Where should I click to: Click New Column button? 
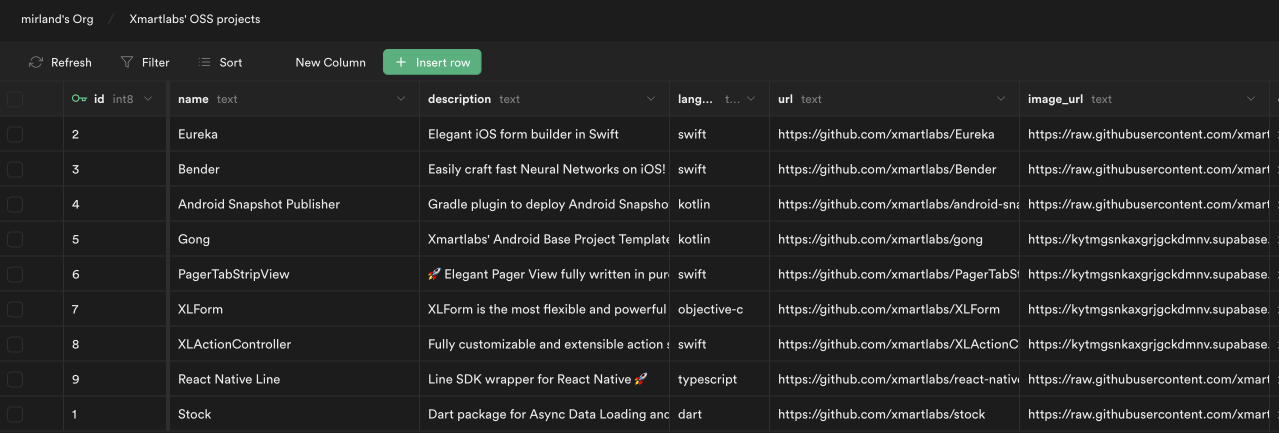(330, 62)
